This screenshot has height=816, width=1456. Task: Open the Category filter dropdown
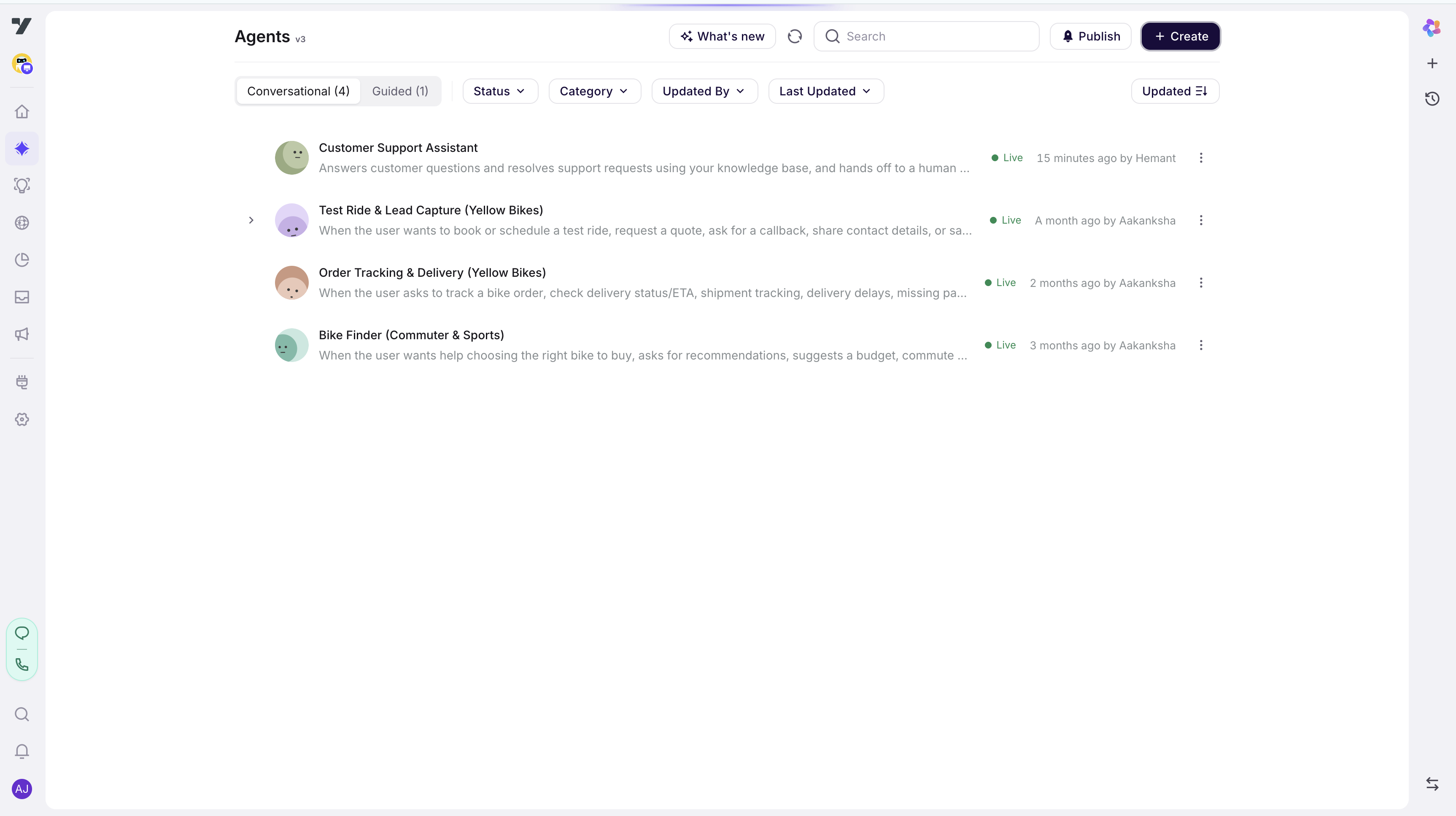(595, 91)
